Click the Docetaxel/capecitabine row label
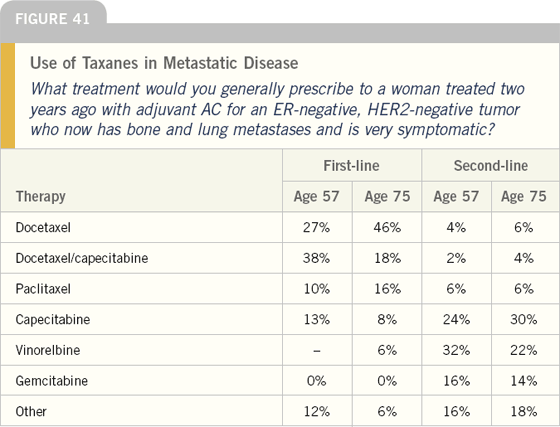 coord(82,258)
